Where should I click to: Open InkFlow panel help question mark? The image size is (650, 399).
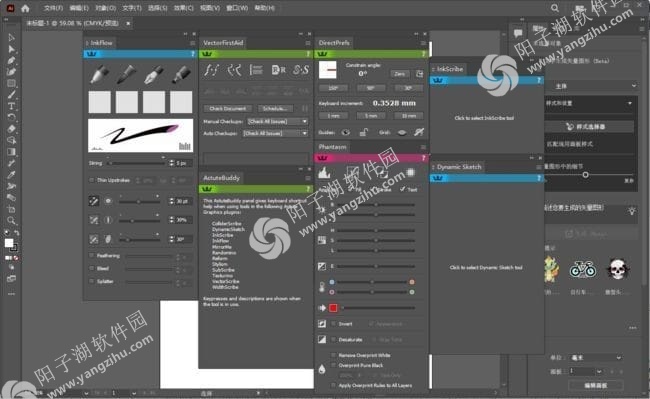(192, 54)
